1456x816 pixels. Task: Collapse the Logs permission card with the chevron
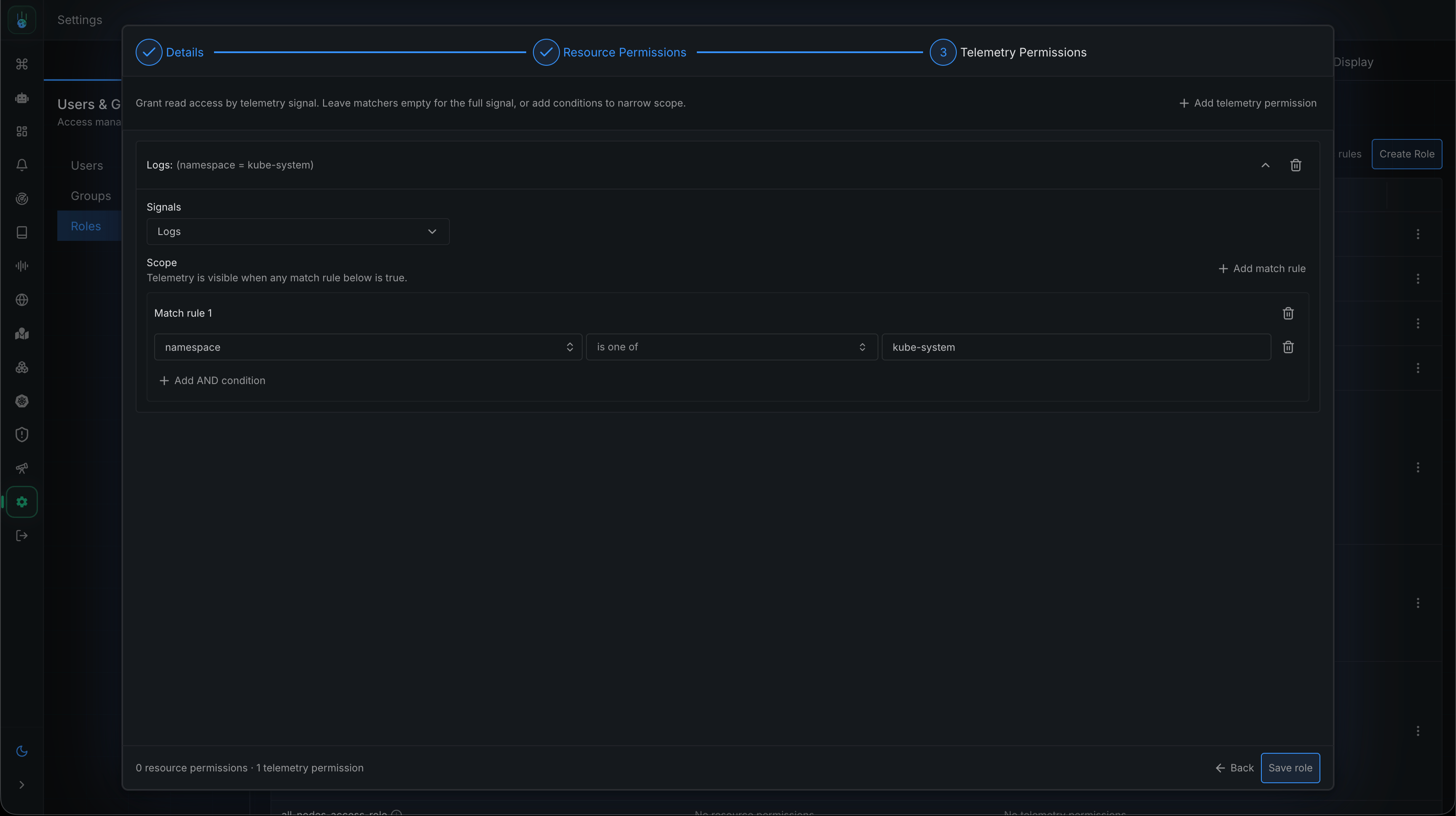coord(1265,165)
